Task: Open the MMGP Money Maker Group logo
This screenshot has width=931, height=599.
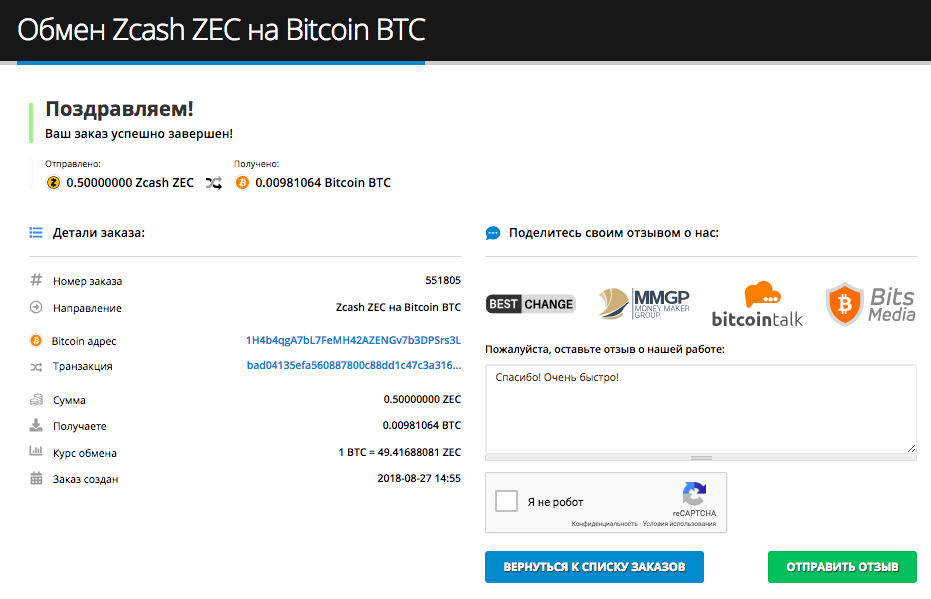Action: pos(644,303)
